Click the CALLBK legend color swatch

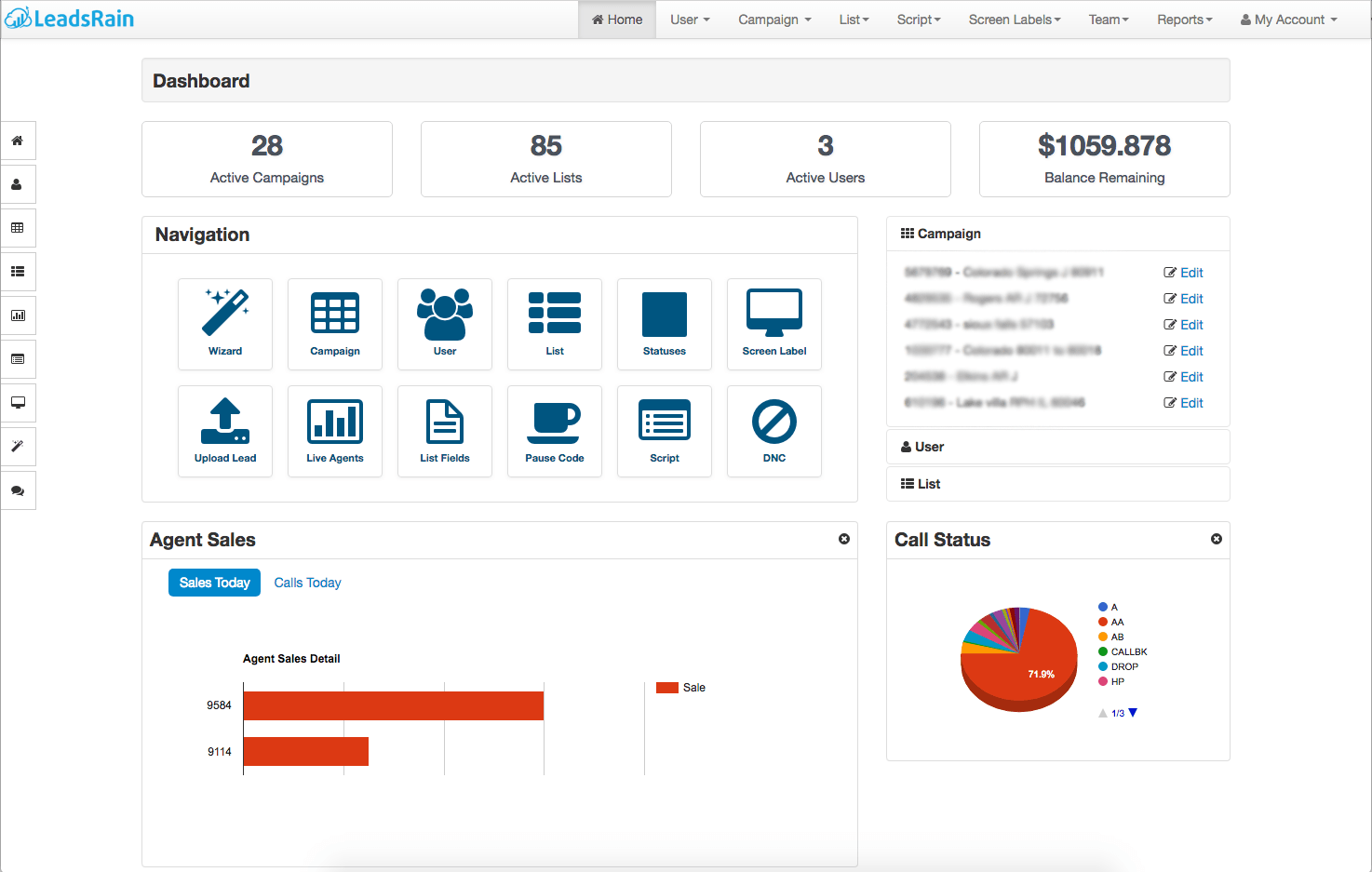coord(1103,651)
